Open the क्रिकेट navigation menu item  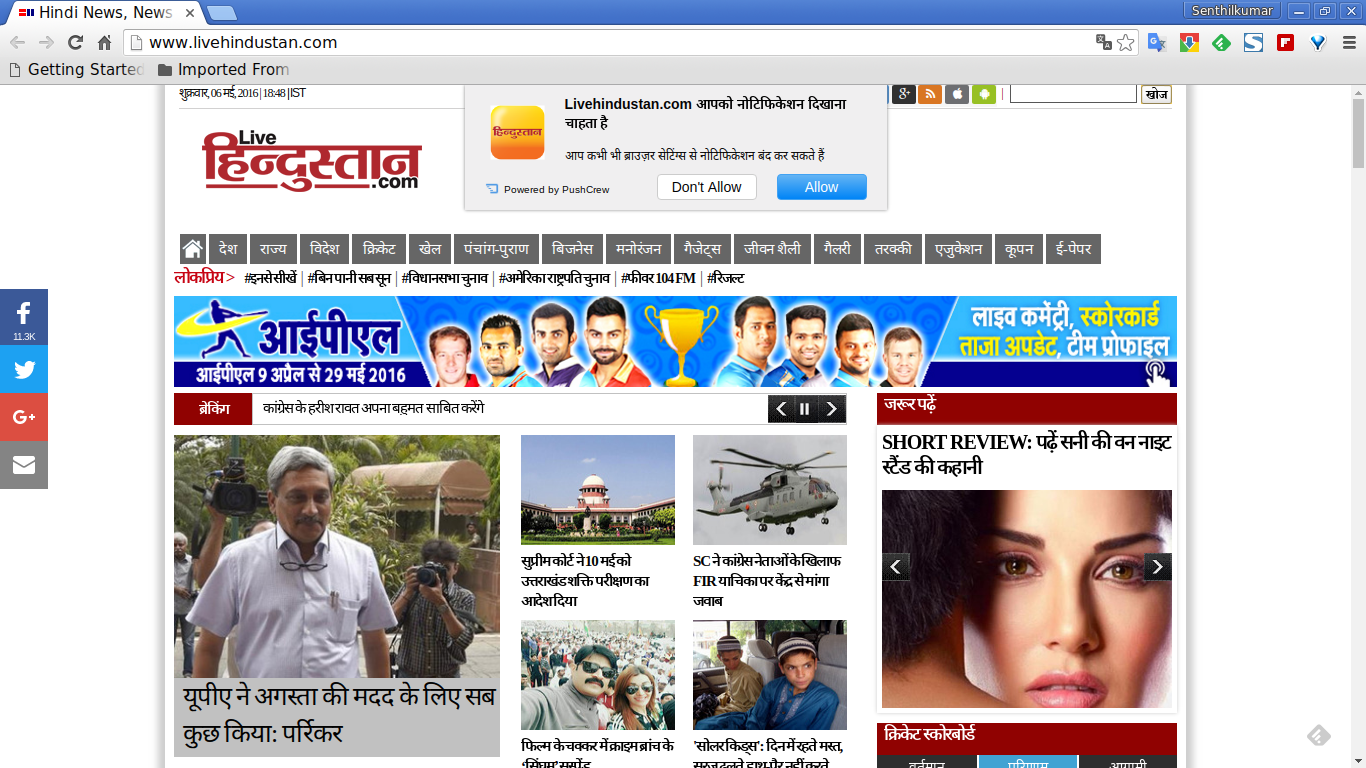[x=380, y=249]
